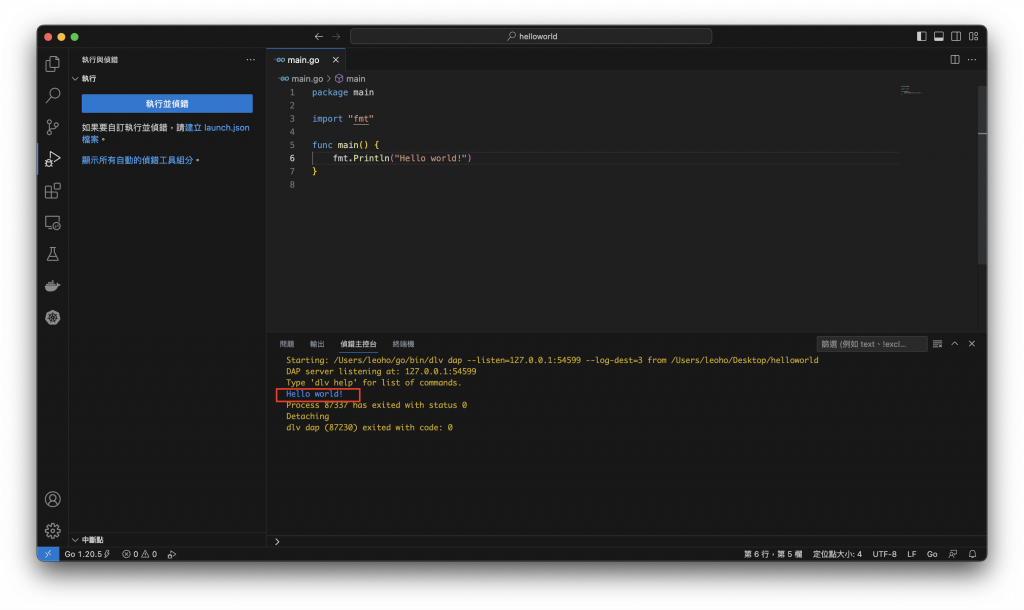This screenshot has width=1024, height=610.
Task: Open the Explorer files icon in activity bar
Action: (x=53, y=63)
